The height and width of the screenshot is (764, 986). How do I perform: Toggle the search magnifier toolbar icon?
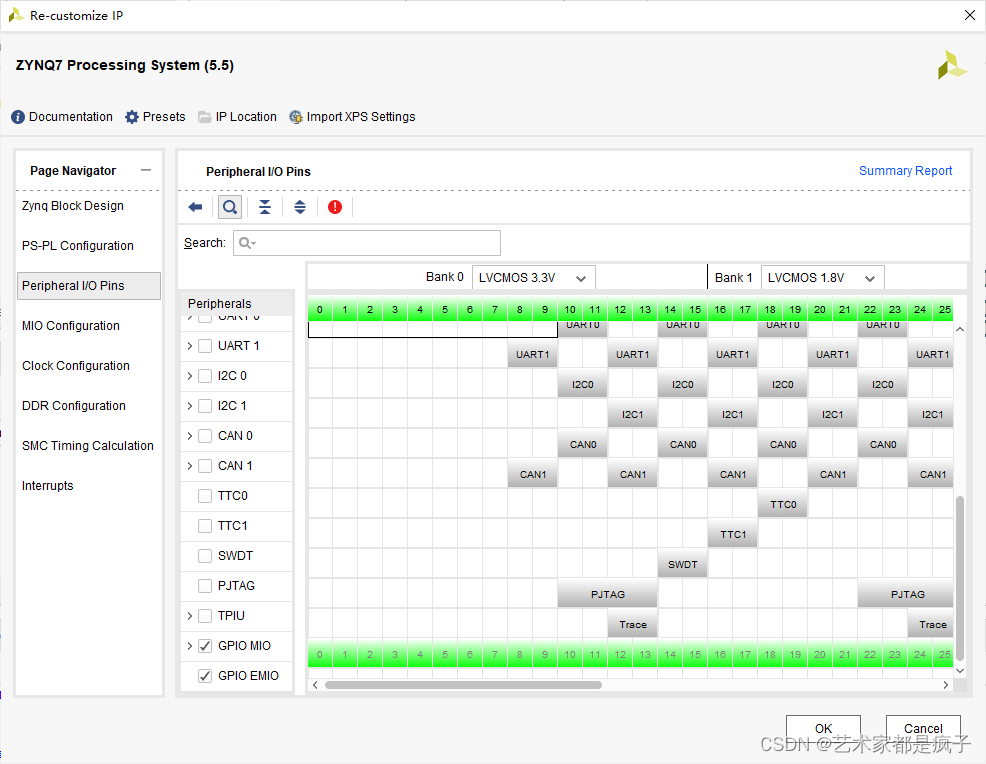pos(230,207)
